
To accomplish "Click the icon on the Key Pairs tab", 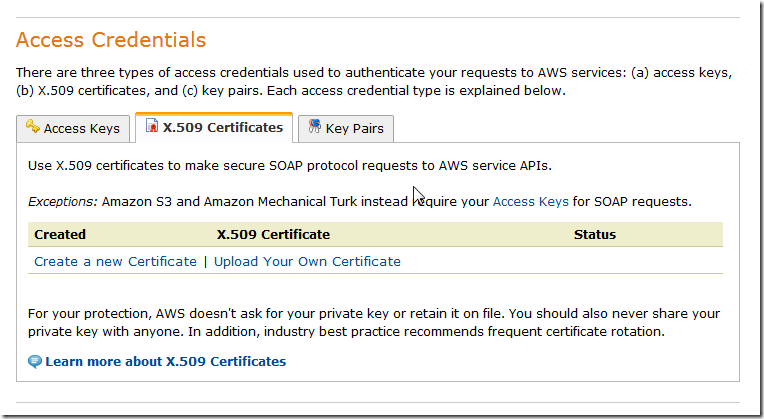I will pyautogui.click(x=314, y=127).
